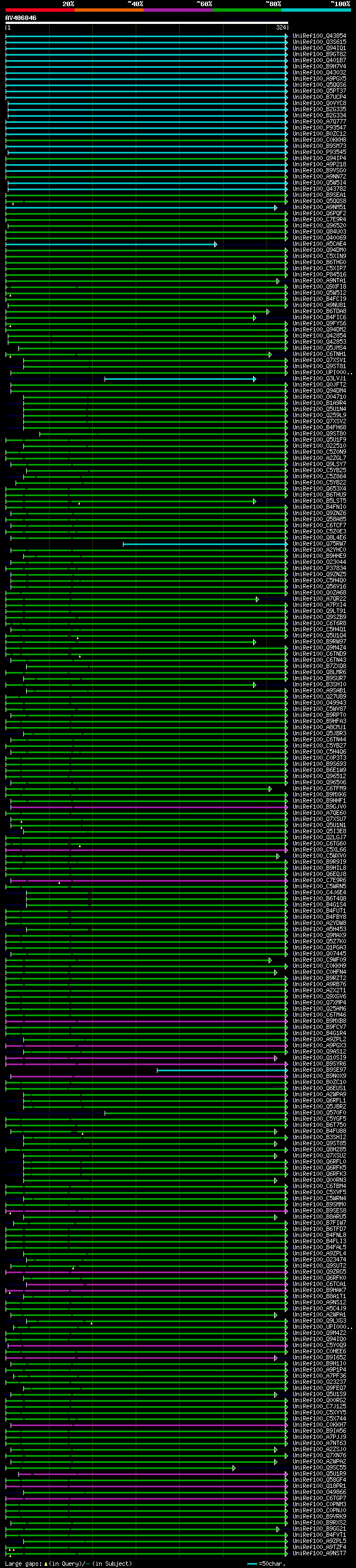The width and height of the screenshot is (356, 1568).
Task: Select the UniRef100_O22510 label
Action: 319,446
